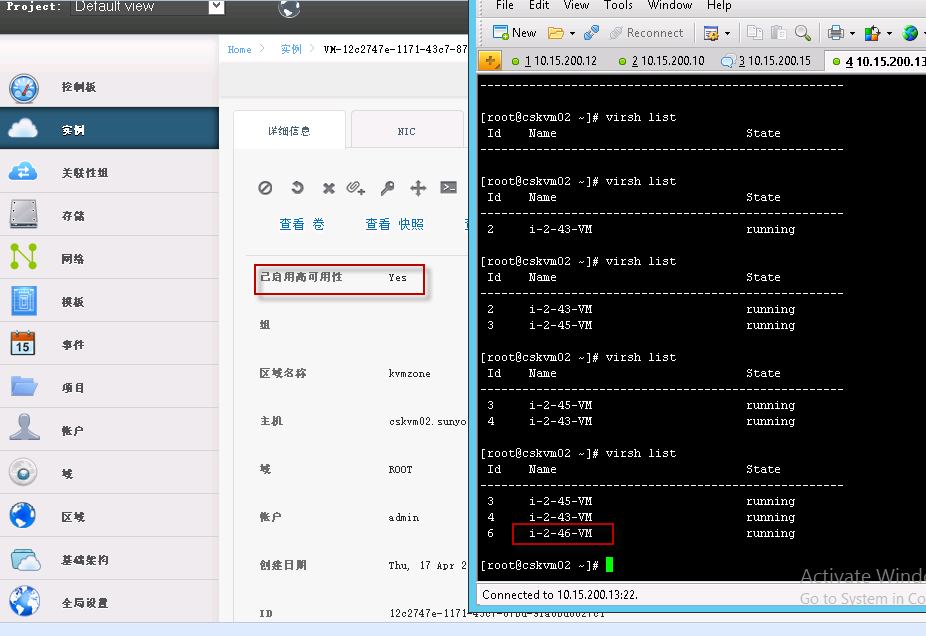
Task: Click Reconnect in the terminal toolbar
Action: coord(647,33)
